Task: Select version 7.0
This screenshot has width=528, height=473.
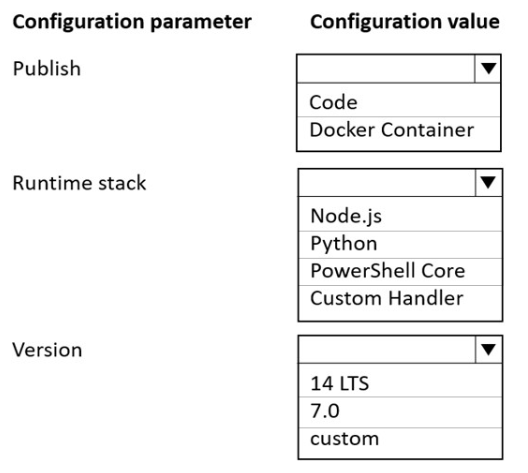Action: (400, 411)
